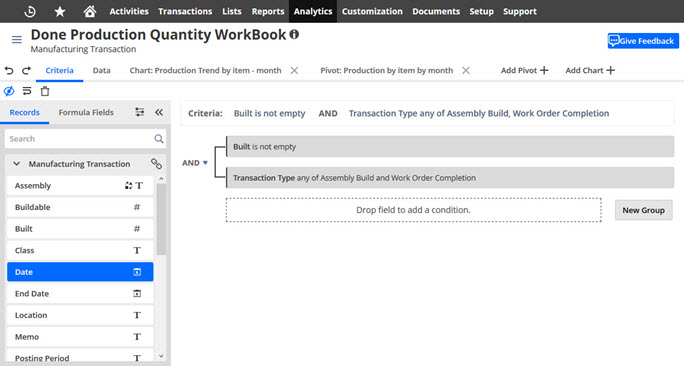Collapse the Manufacturing Transaction group

(17, 164)
